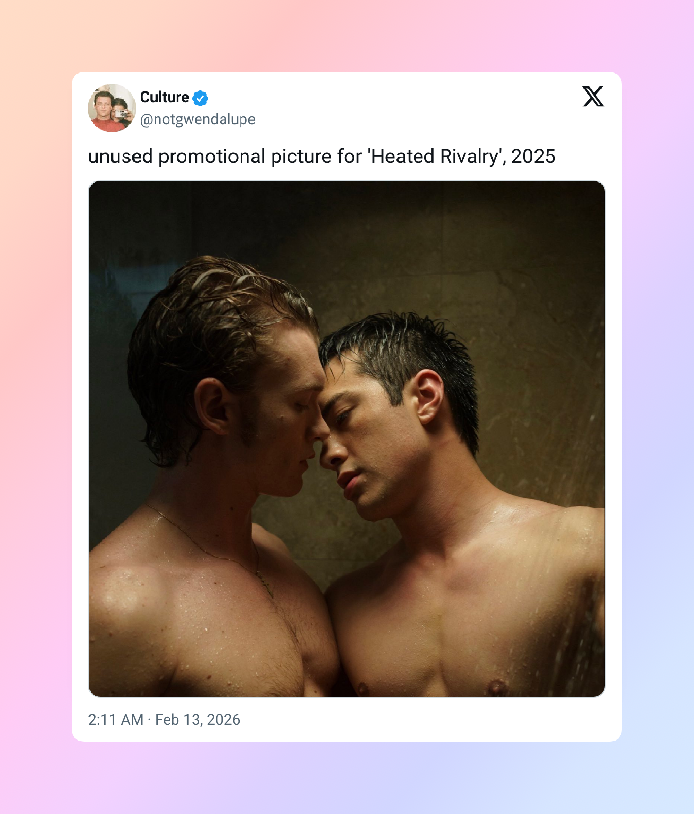The width and height of the screenshot is (694, 814).
Task: Click empty white space beside the handle
Action: (x=415, y=119)
